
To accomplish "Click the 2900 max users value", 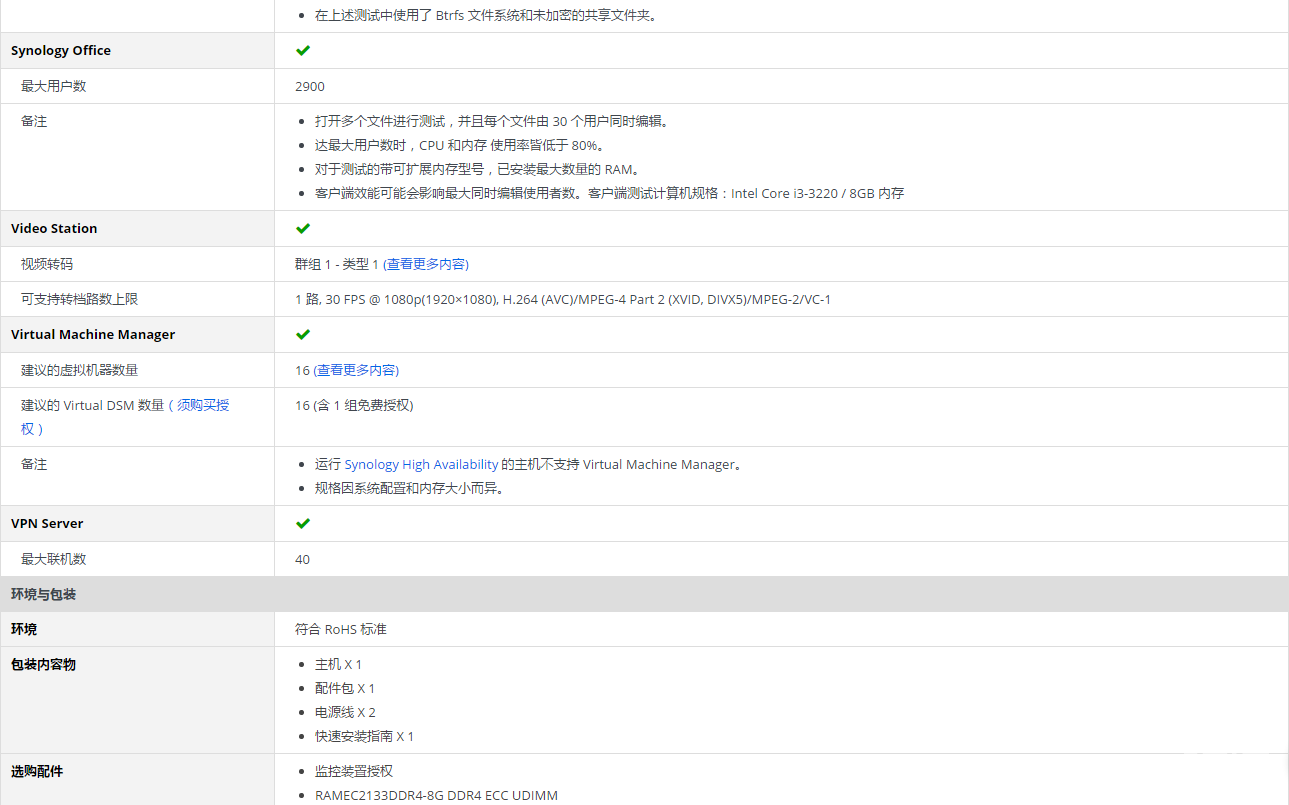I will [x=310, y=86].
